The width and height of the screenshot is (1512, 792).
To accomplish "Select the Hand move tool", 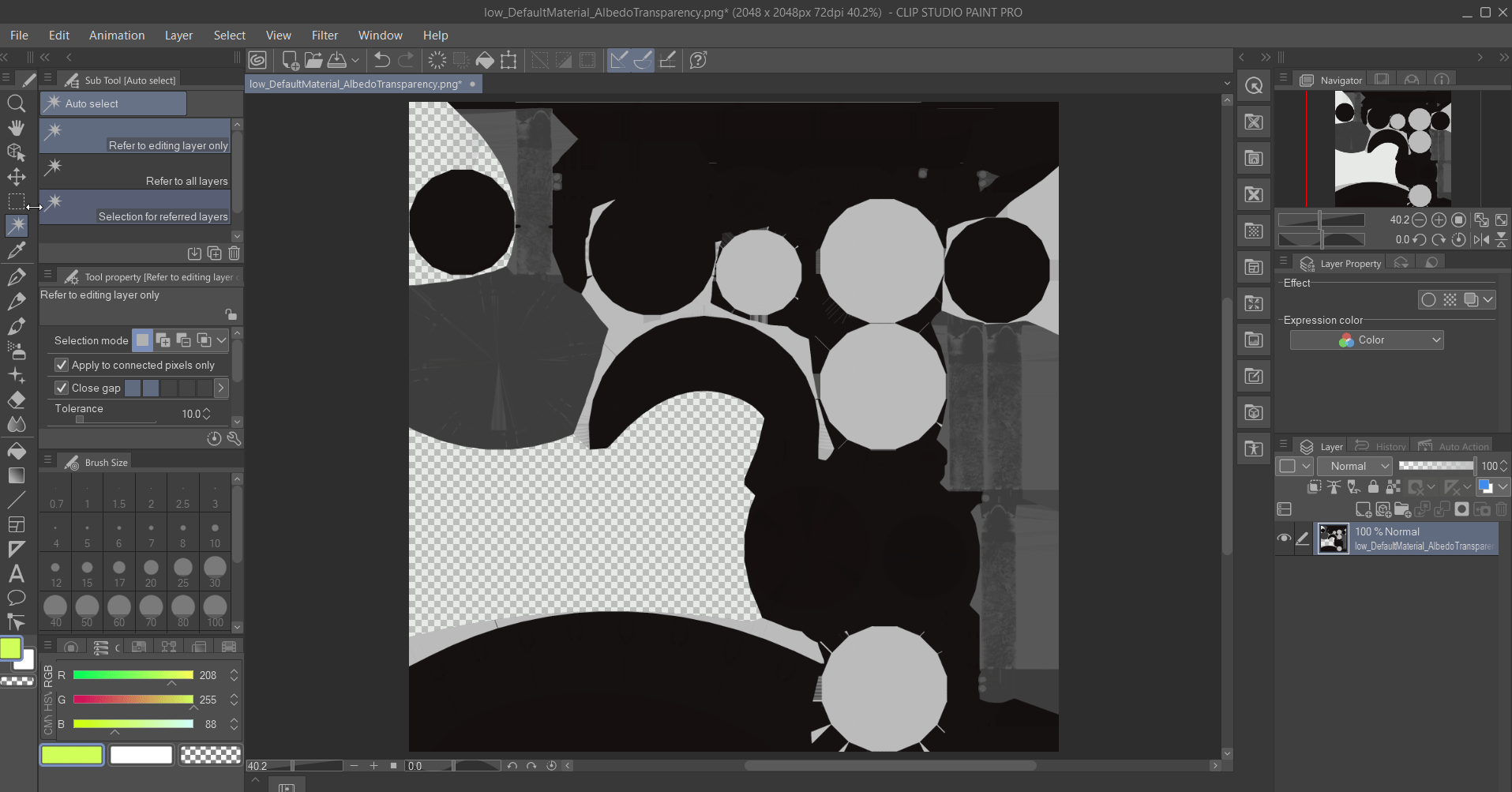I will (16, 128).
